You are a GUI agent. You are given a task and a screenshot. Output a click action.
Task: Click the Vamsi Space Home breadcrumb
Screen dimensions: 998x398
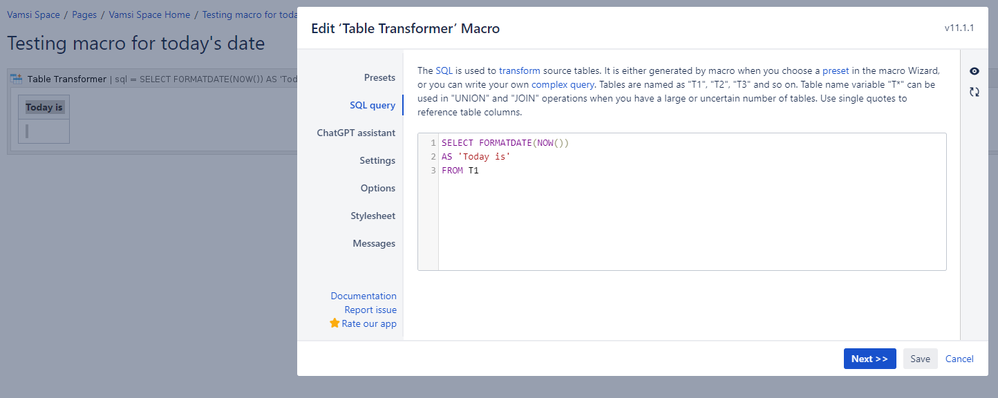(150, 15)
